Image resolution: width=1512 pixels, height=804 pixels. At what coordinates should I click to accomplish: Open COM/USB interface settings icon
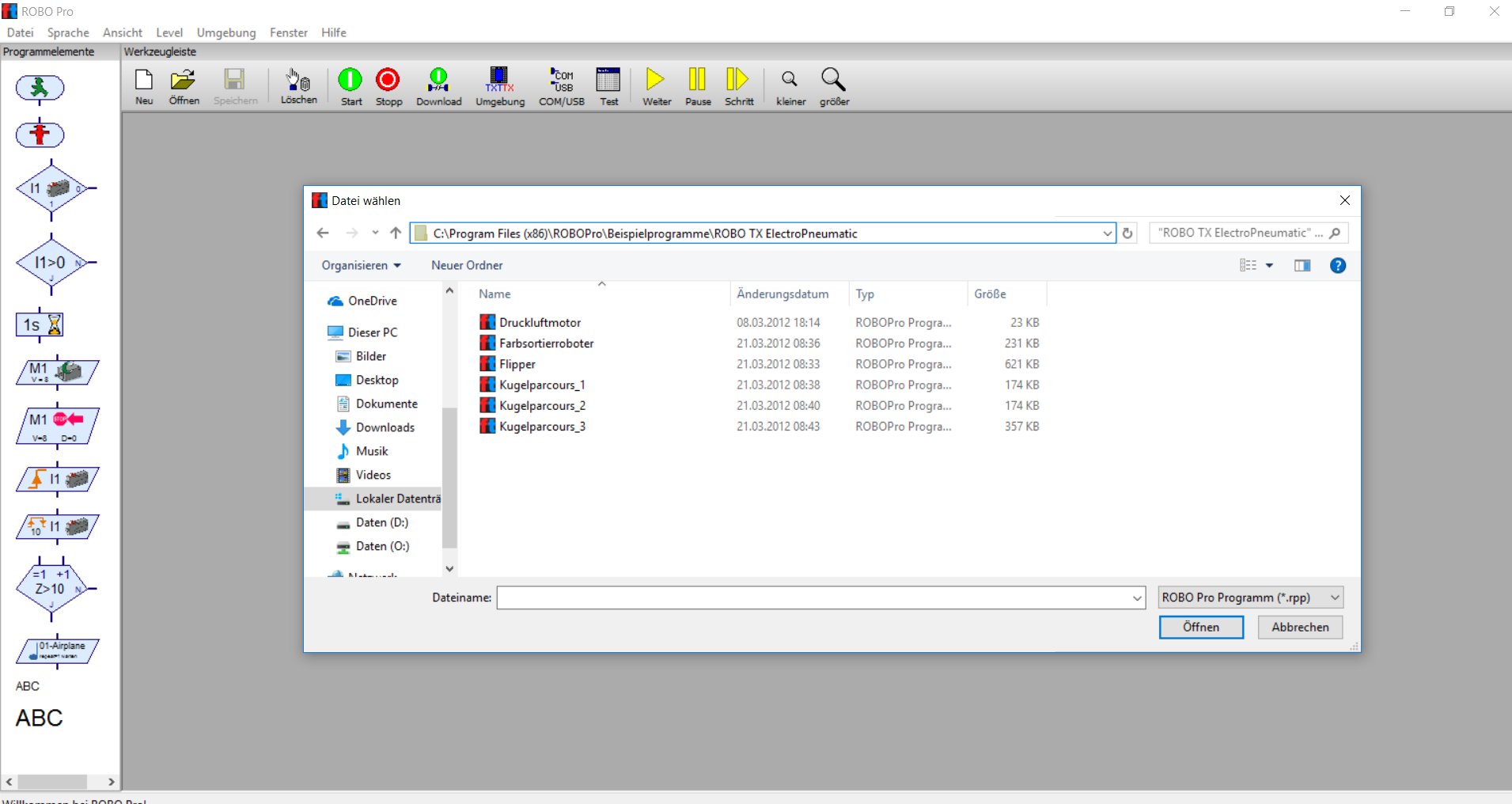pyautogui.click(x=562, y=86)
